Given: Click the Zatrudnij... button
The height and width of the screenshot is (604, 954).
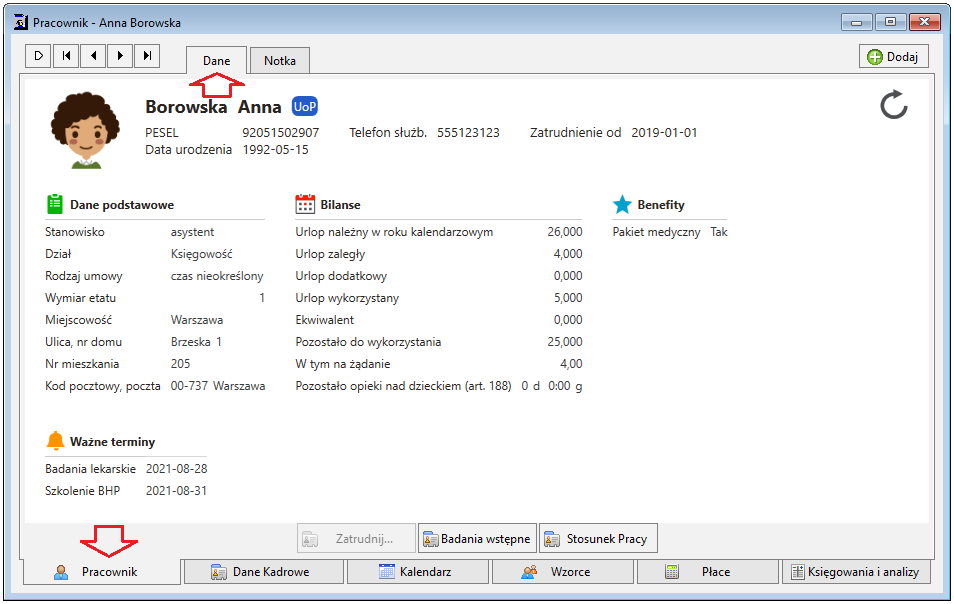Looking at the screenshot, I should click(357, 538).
